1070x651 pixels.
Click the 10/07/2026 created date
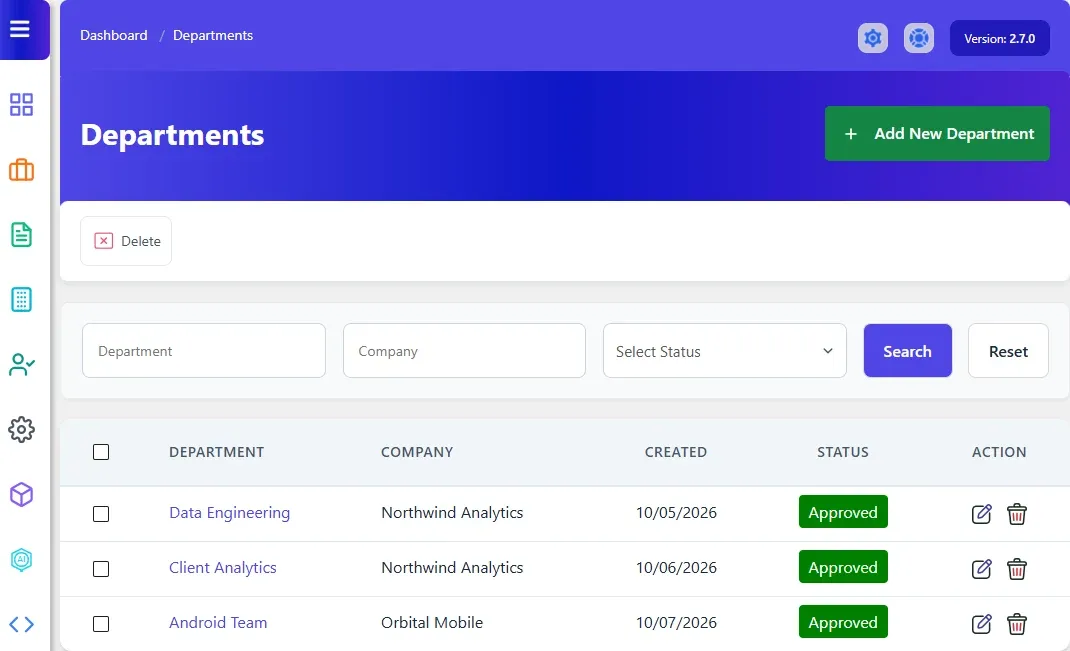click(676, 622)
